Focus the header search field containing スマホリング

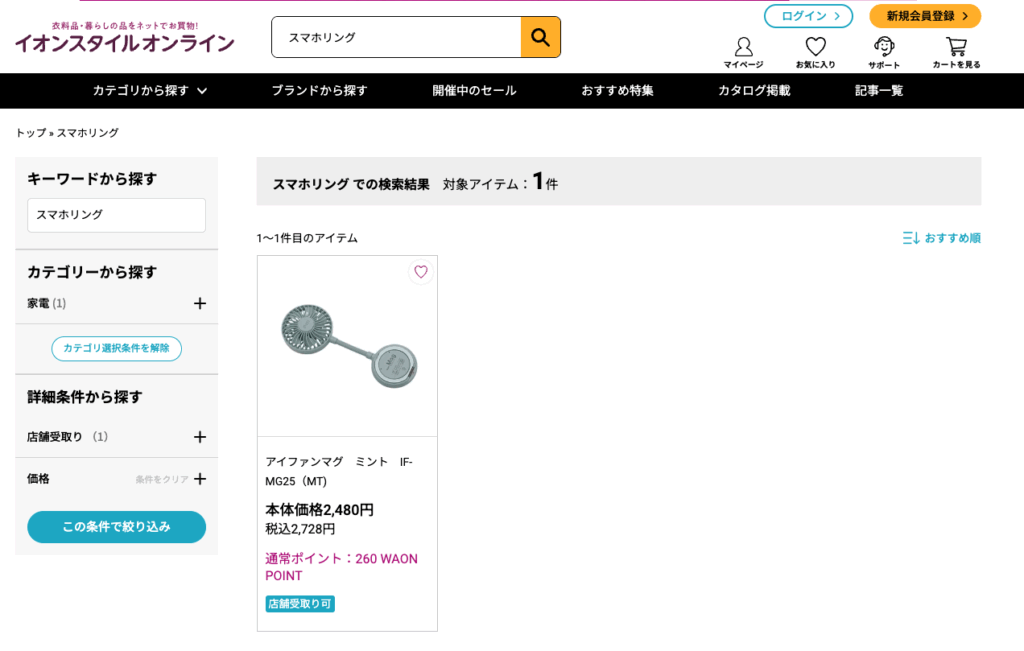[396, 37]
